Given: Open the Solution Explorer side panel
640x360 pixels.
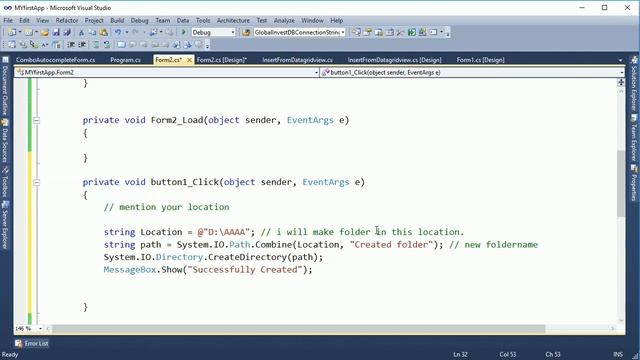Looking at the screenshot, I should coord(634,84).
